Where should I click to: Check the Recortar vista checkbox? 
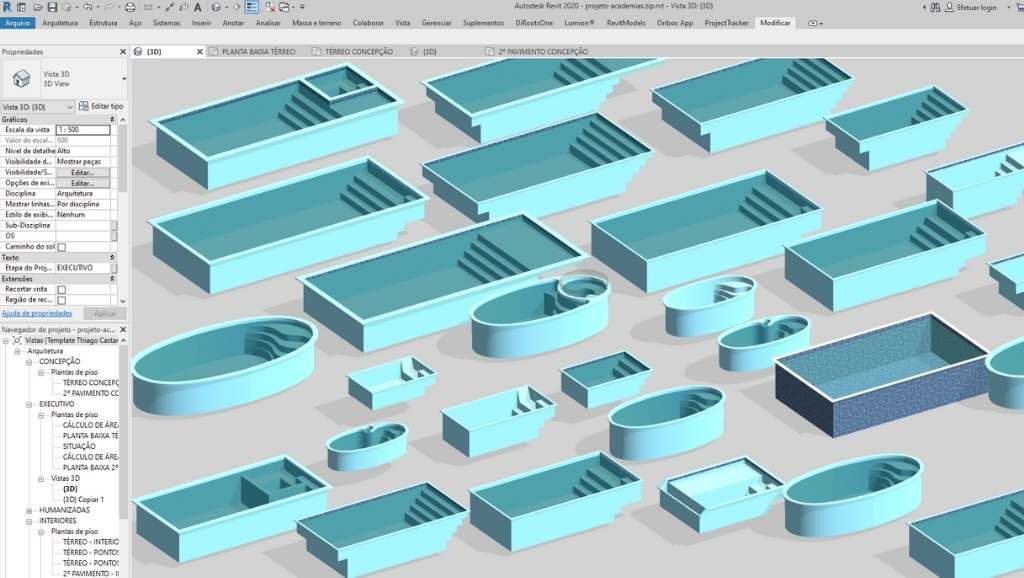pos(62,289)
